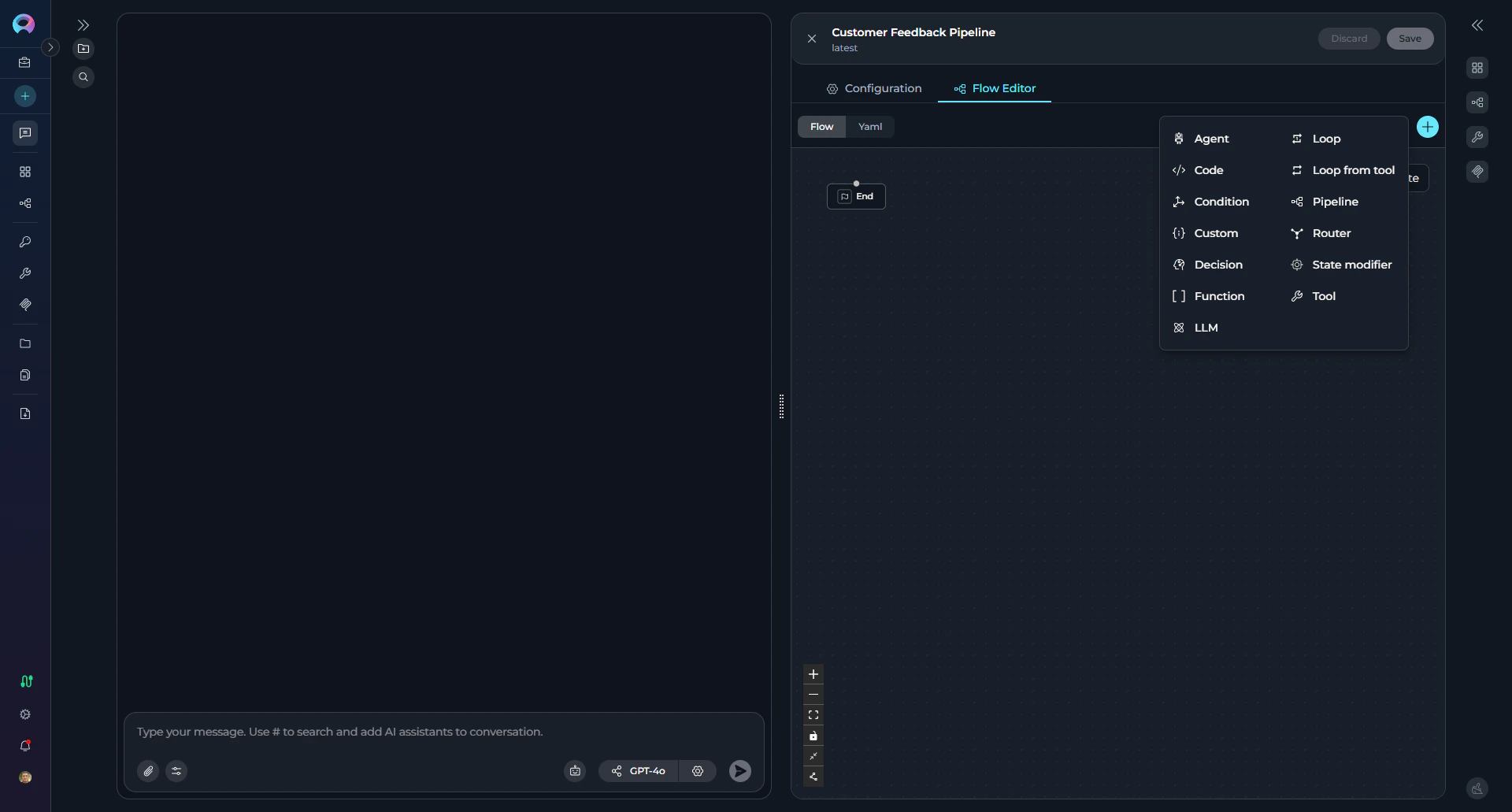Click the send message arrow icon

pyautogui.click(x=739, y=770)
